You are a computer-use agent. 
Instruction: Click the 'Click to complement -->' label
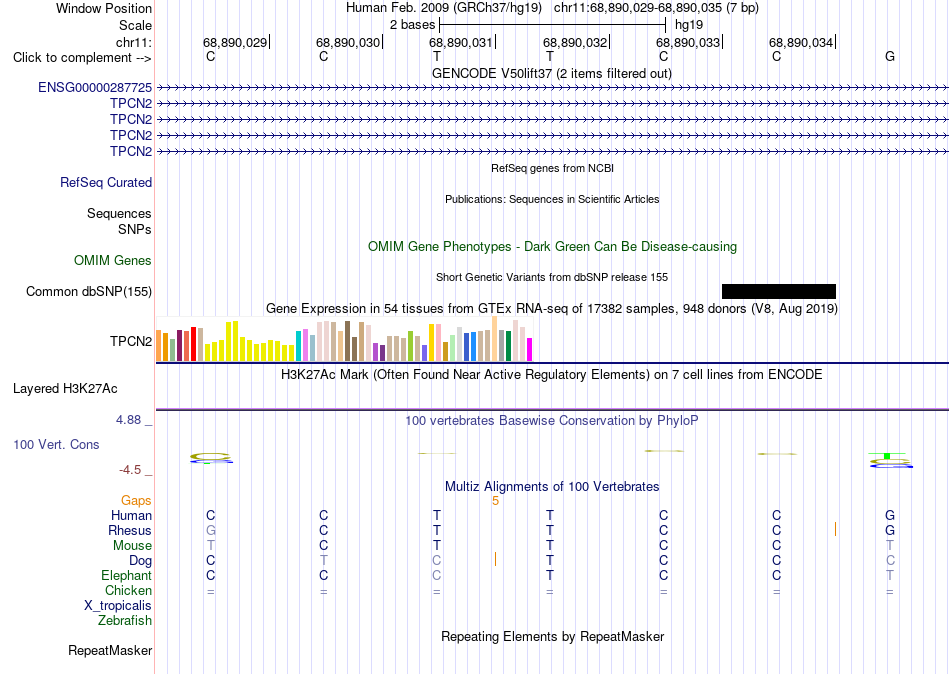[x=82, y=58]
